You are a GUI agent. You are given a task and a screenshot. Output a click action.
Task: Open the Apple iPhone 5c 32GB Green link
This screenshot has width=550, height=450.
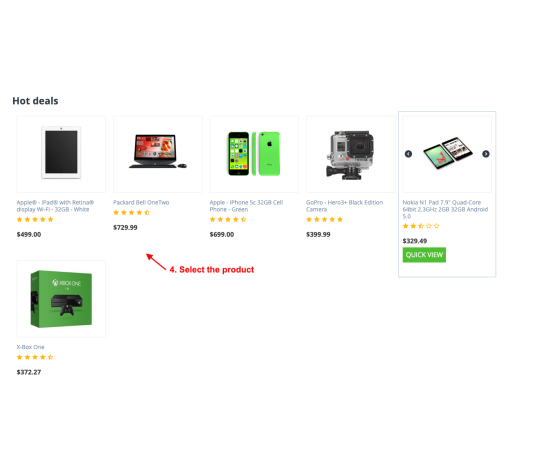point(246,206)
